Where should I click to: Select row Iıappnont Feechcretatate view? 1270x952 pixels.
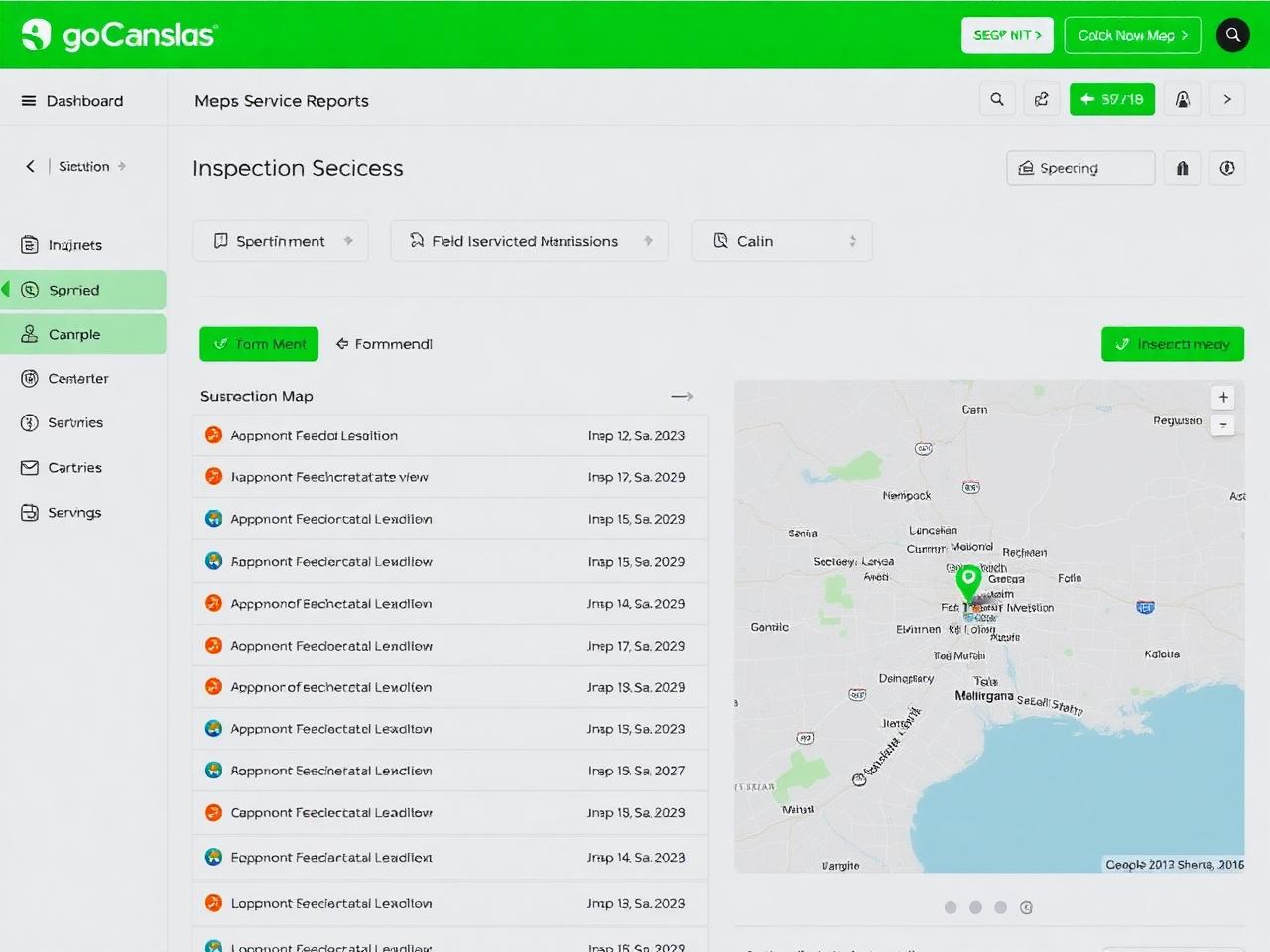pyautogui.click(x=450, y=477)
